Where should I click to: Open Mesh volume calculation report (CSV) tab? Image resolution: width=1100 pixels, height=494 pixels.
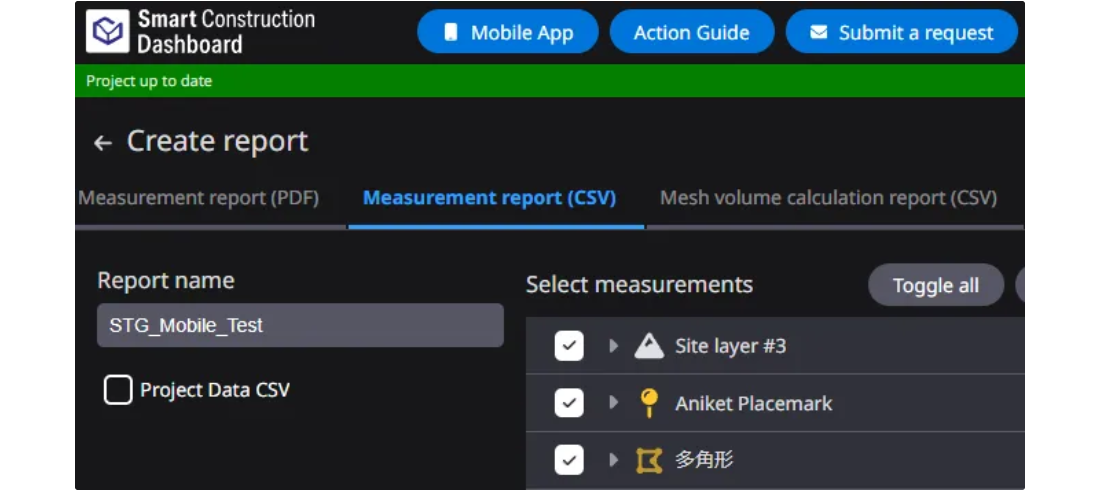coord(828,198)
